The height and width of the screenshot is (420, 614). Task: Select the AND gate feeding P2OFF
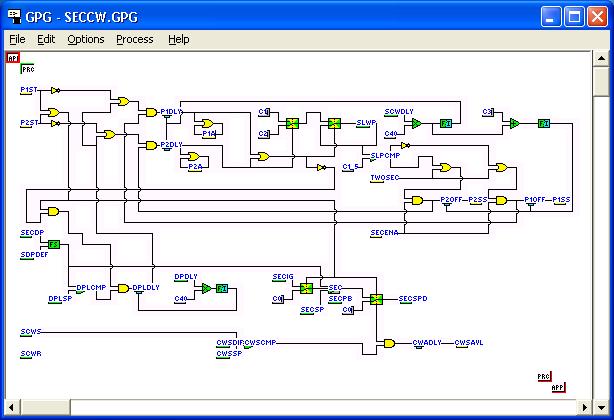click(x=416, y=200)
